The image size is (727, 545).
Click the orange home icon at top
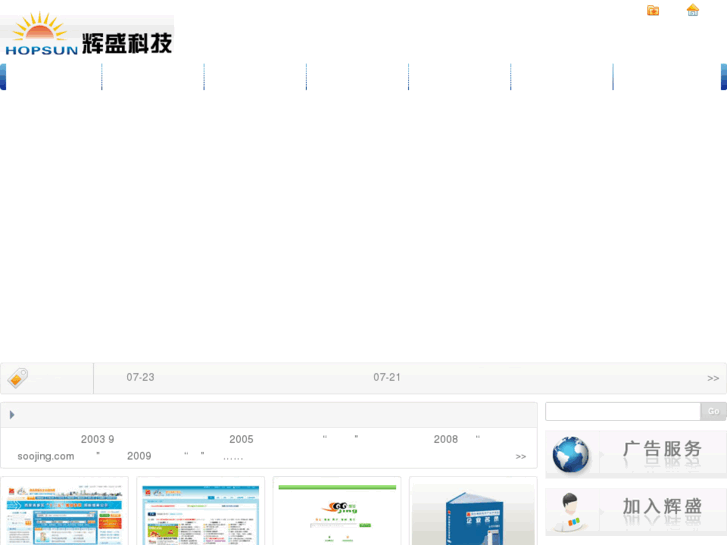tap(693, 10)
